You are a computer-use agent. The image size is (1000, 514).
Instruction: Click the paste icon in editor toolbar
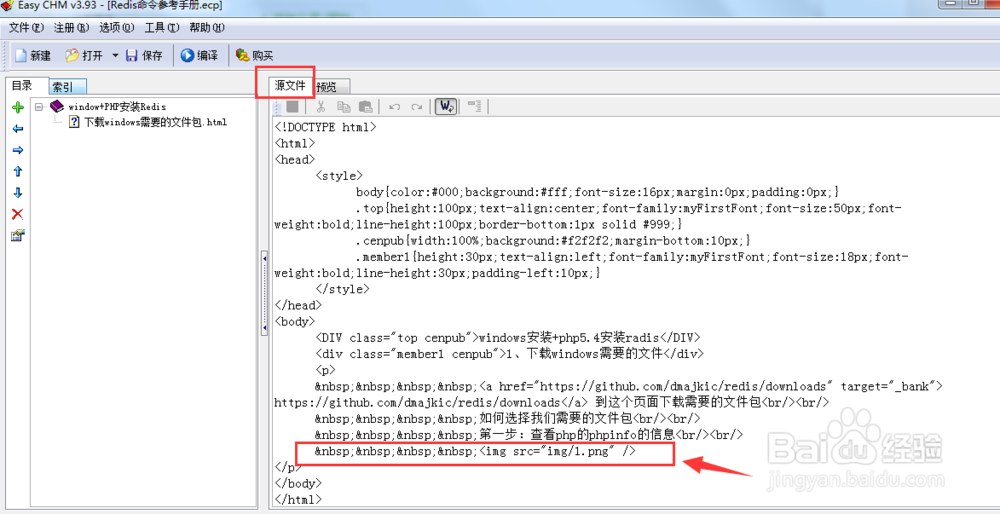[x=365, y=106]
